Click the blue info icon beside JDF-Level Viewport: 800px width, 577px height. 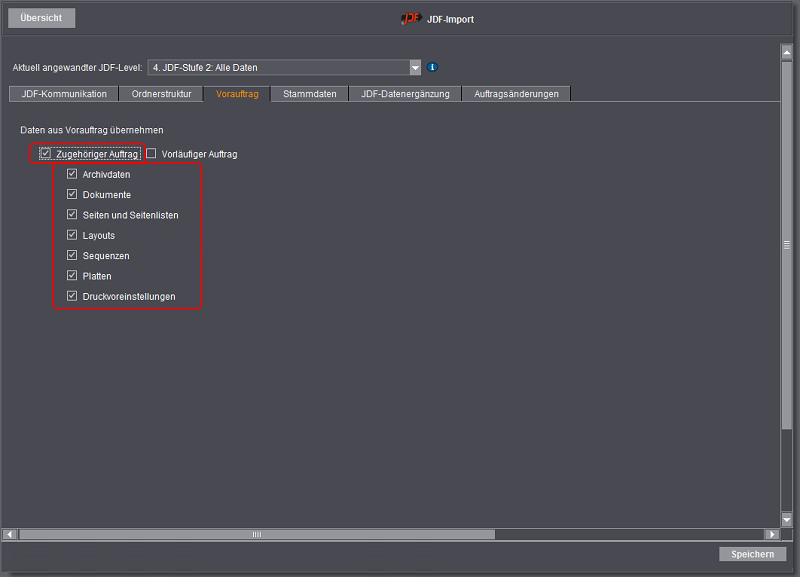[x=433, y=68]
